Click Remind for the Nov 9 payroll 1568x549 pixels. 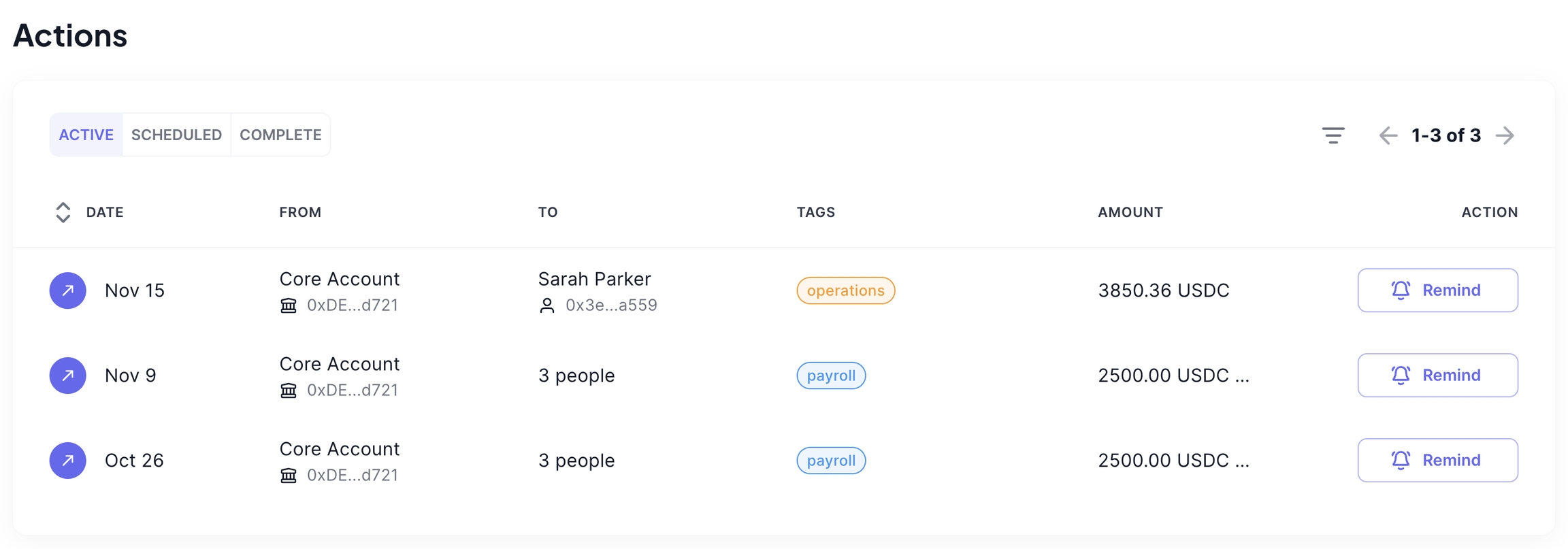[x=1437, y=376]
